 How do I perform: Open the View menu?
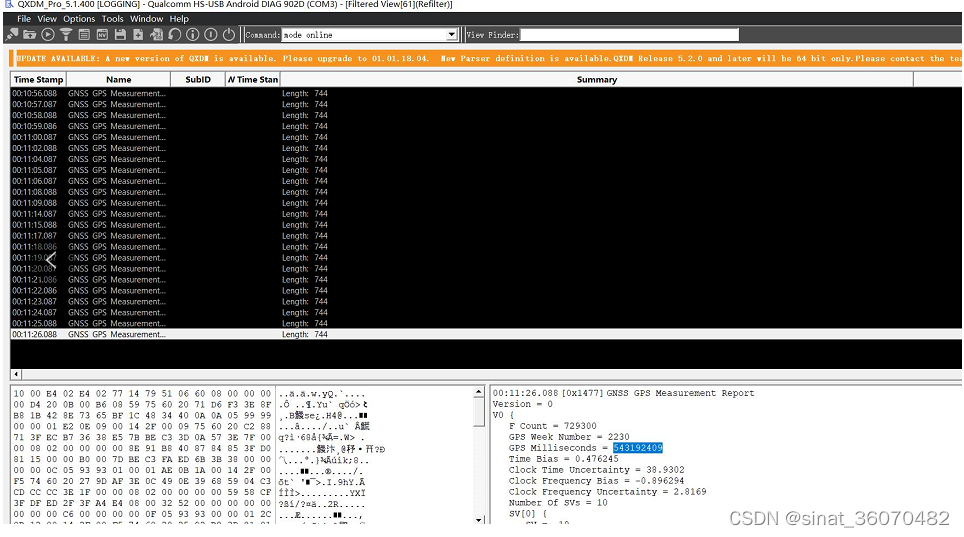(47, 19)
